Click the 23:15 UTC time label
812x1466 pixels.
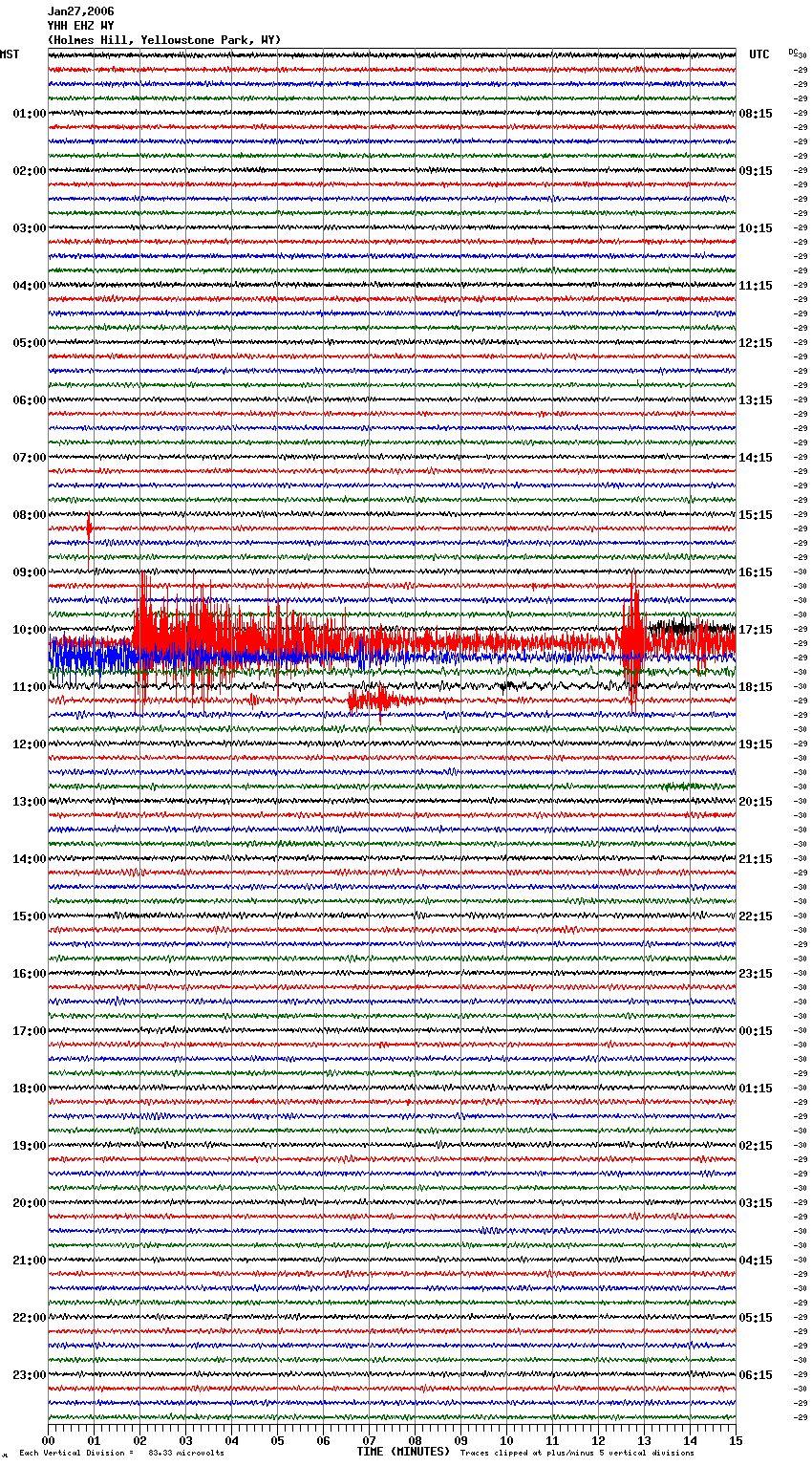click(756, 974)
